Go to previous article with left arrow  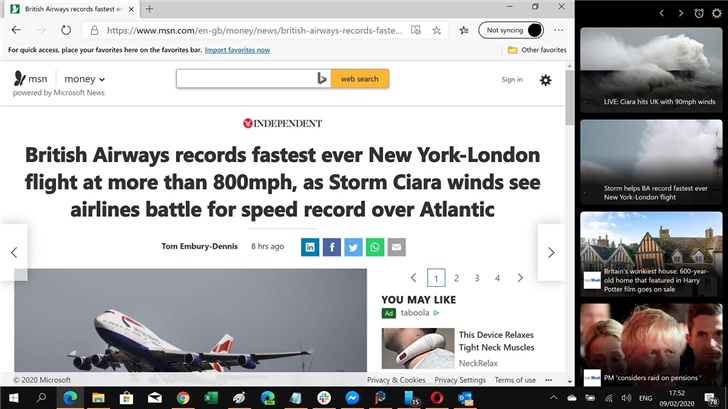point(14,253)
